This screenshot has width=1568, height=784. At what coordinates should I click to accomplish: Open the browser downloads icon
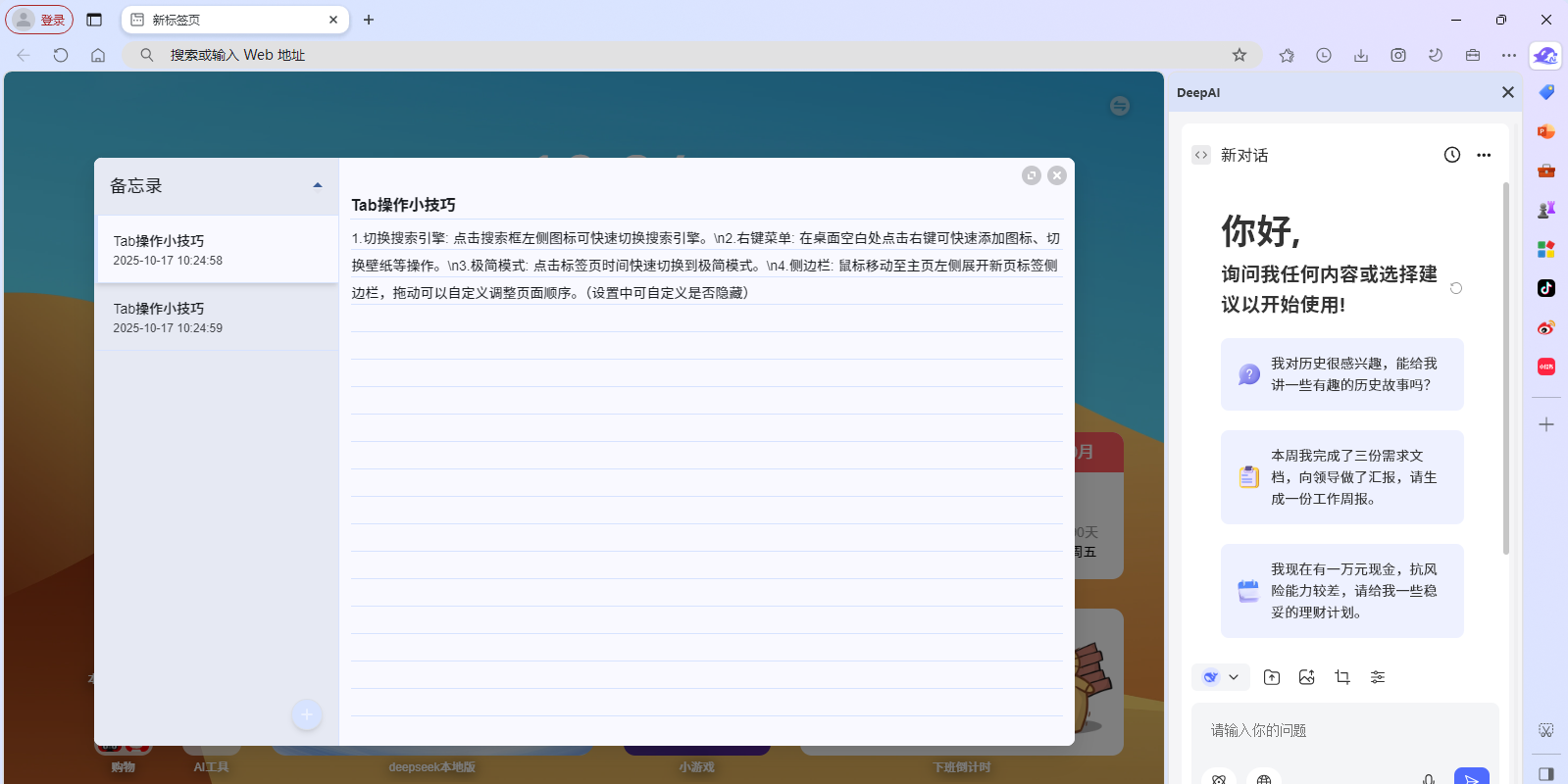(1361, 55)
